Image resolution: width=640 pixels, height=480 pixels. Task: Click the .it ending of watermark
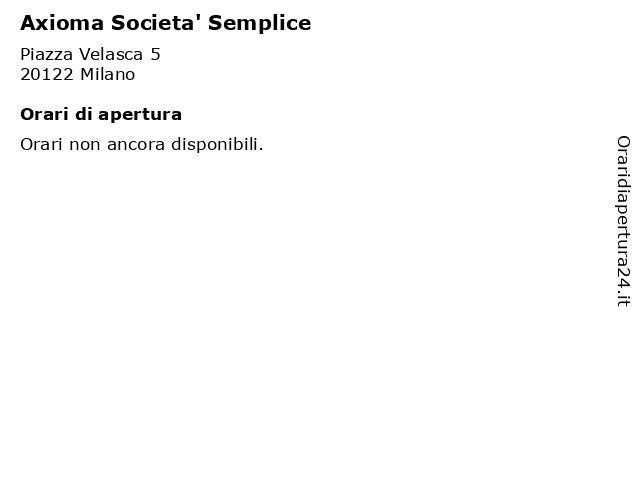point(623,298)
